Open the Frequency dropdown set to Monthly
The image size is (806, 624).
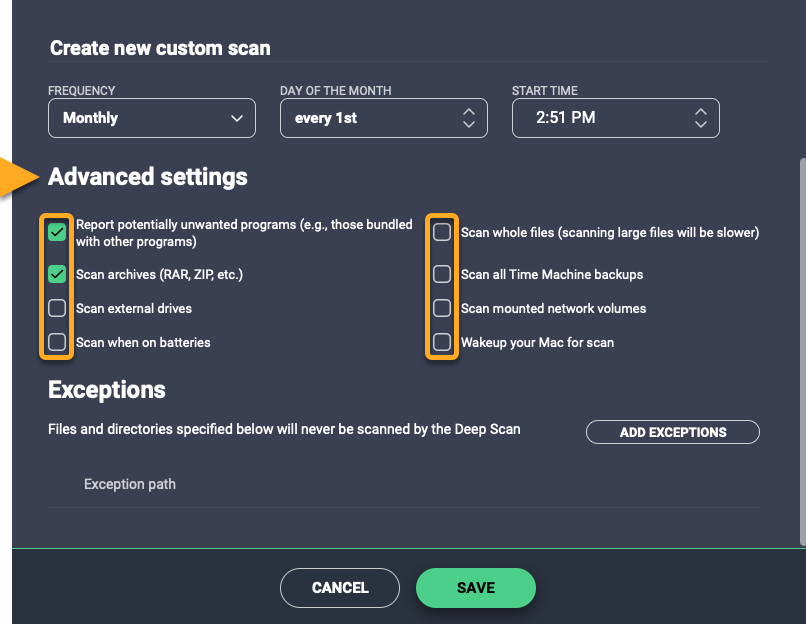152,118
